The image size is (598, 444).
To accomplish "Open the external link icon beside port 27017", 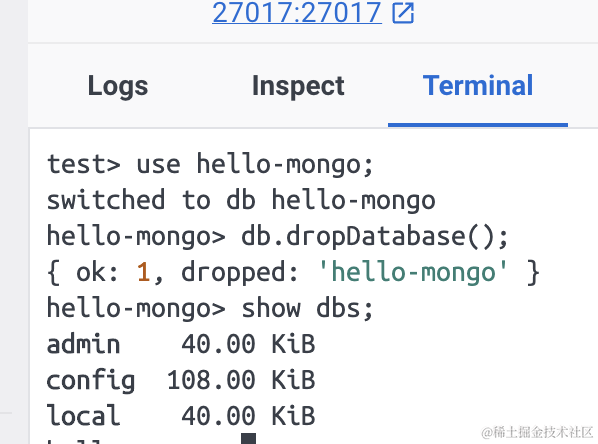I will point(403,13).
